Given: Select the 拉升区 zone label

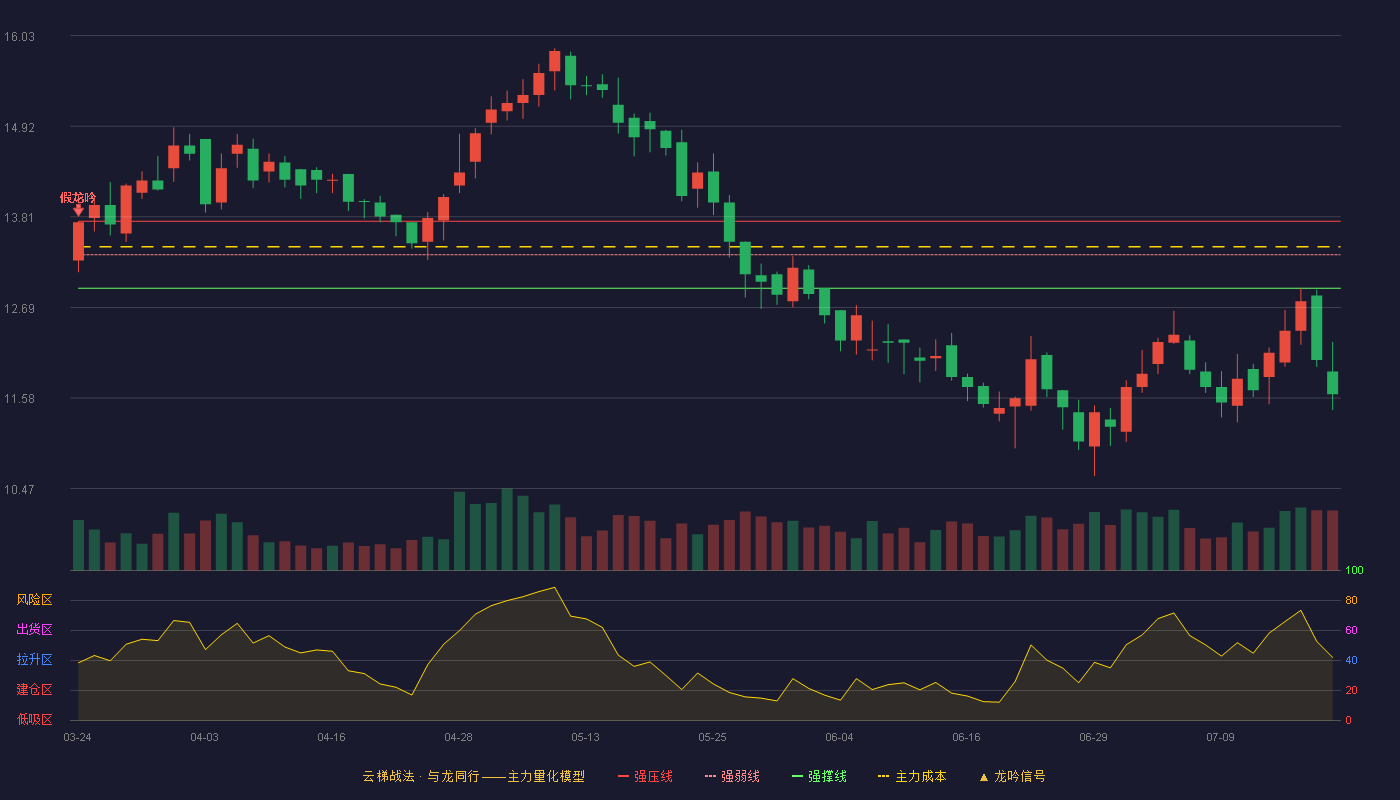Looking at the screenshot, I should click(34, 660).
